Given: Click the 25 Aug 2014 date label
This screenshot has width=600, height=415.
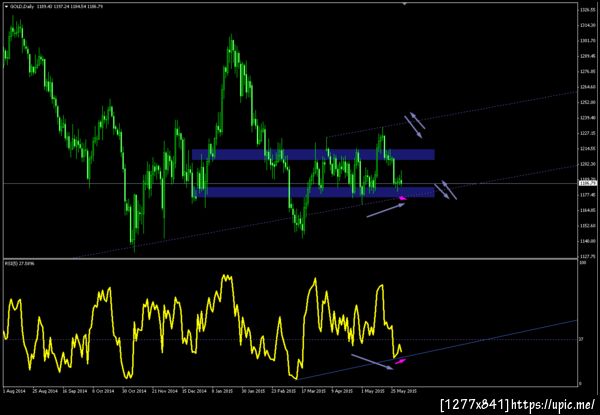Looking at the screenshot, I should [x=45, y=391].
